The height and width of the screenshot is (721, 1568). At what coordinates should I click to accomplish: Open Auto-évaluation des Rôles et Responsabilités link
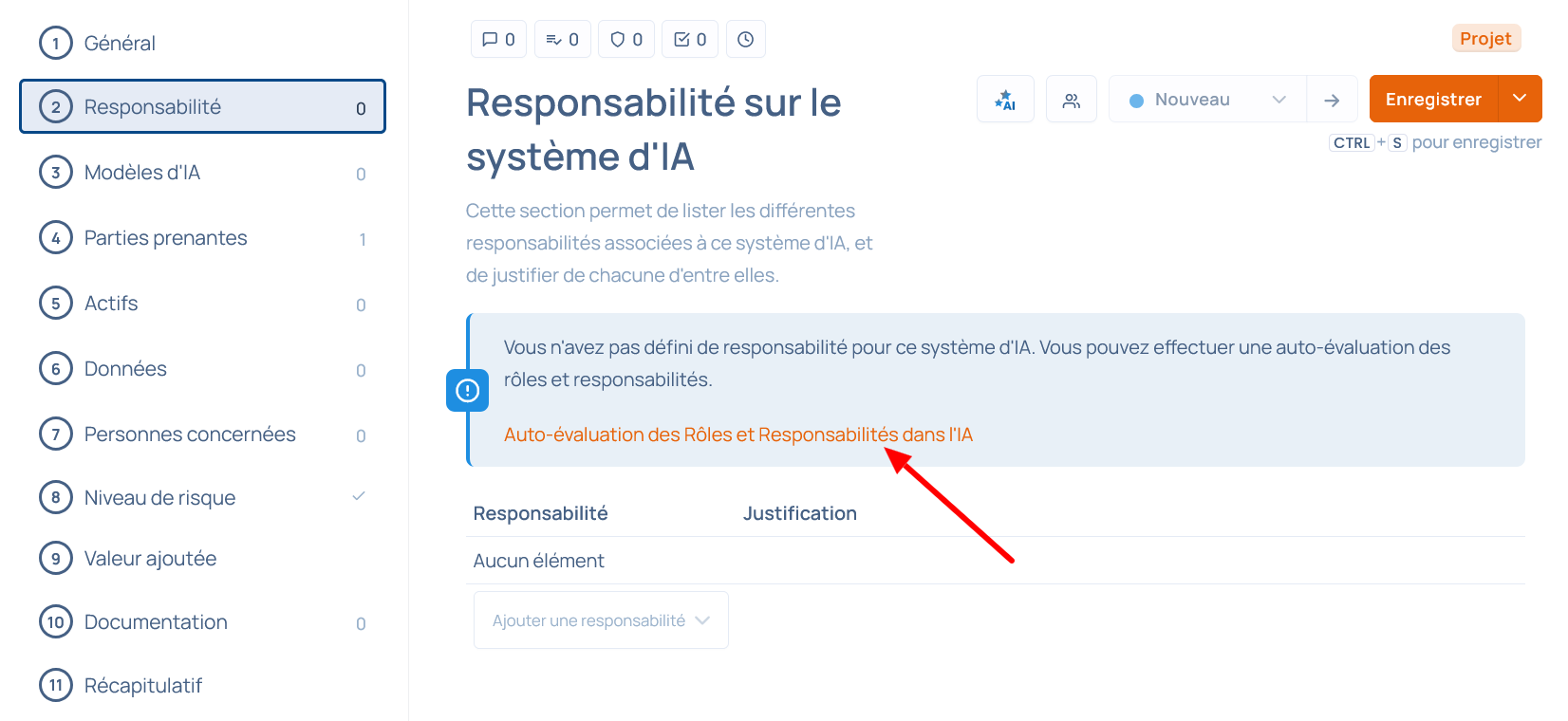[737, 434]
